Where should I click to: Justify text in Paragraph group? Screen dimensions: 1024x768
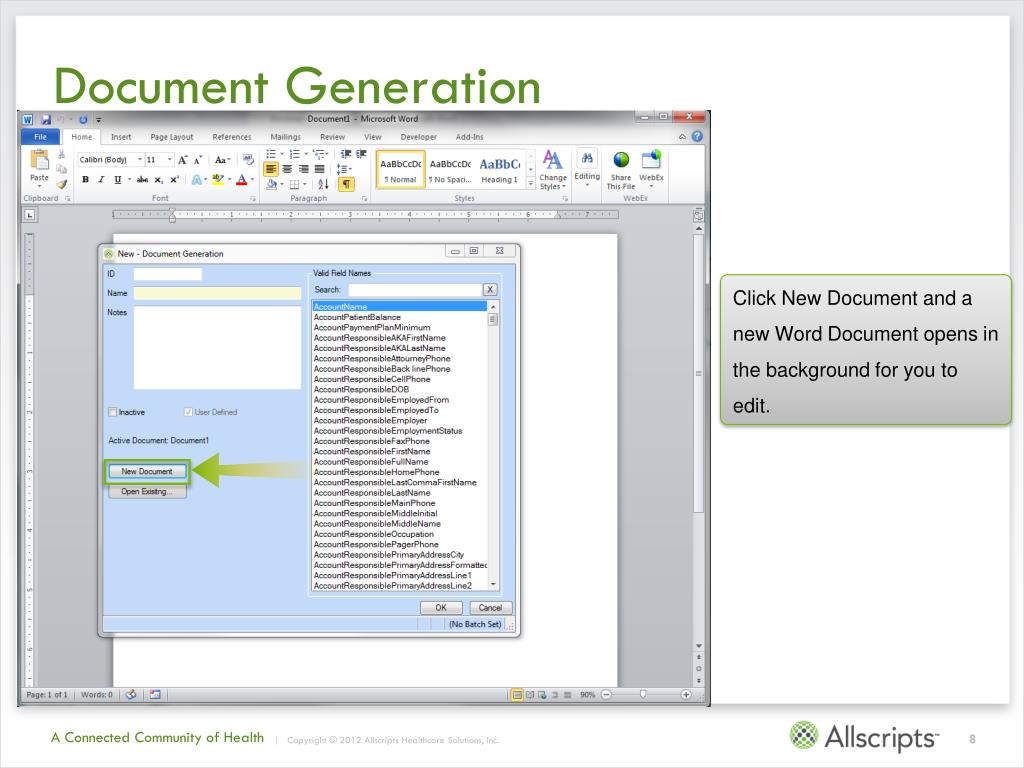320,169
